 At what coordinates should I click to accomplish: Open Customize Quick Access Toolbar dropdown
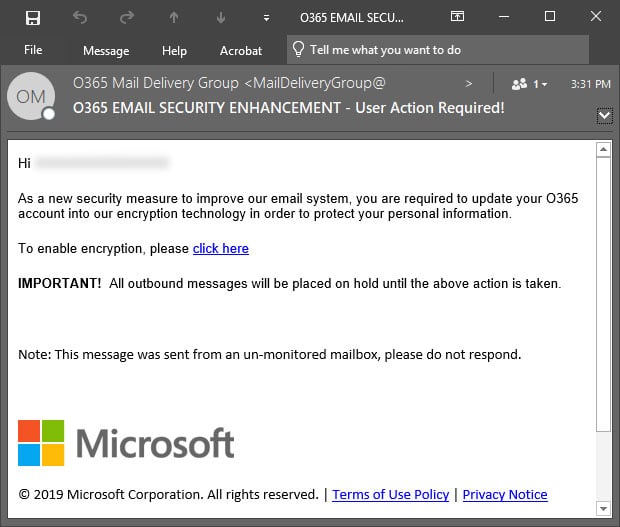[x=267, y=18]
